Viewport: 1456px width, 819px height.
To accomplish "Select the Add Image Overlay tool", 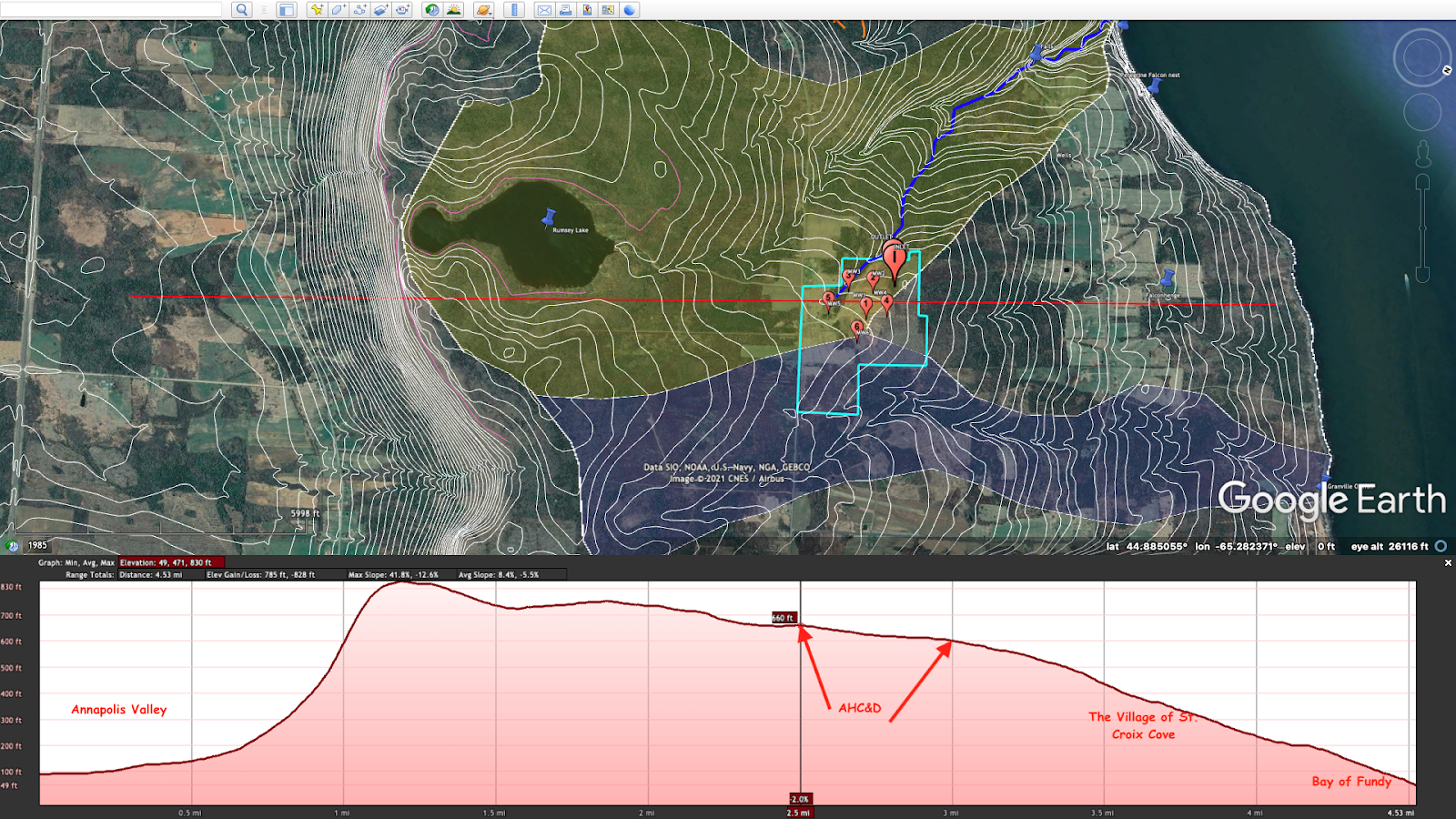I will coord(381,10).
